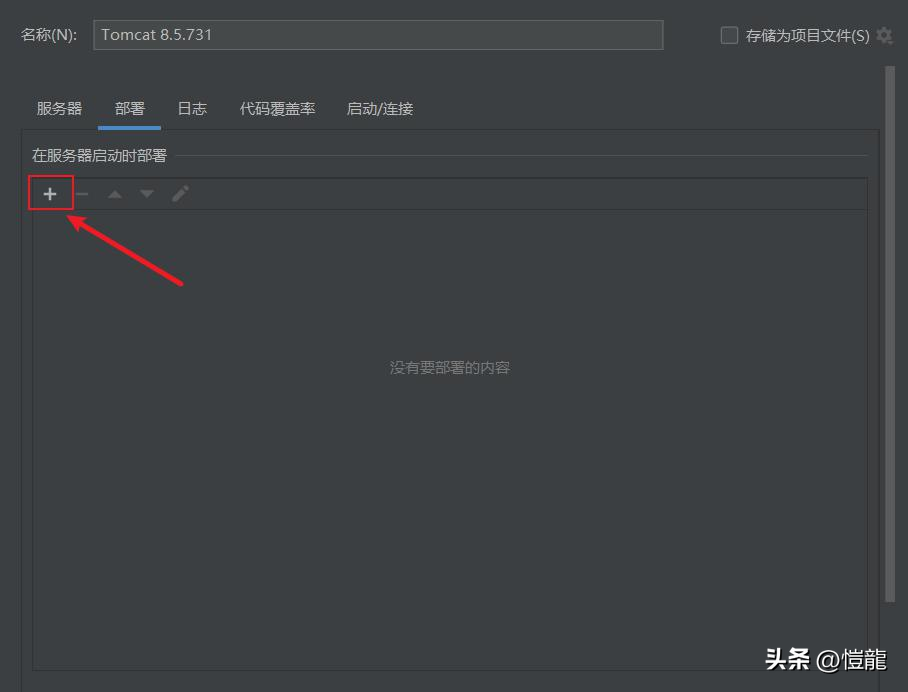Switch to the 启动/连接 tab
This screenshot has height=692, width=908.
click(x=380, y=108)
